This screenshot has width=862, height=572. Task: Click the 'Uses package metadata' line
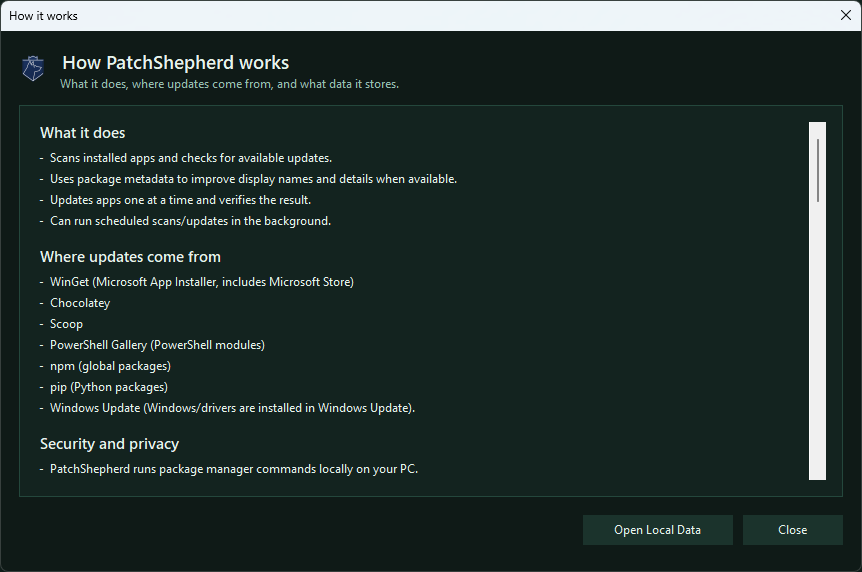pyautogui.click(x=253, y=179)
